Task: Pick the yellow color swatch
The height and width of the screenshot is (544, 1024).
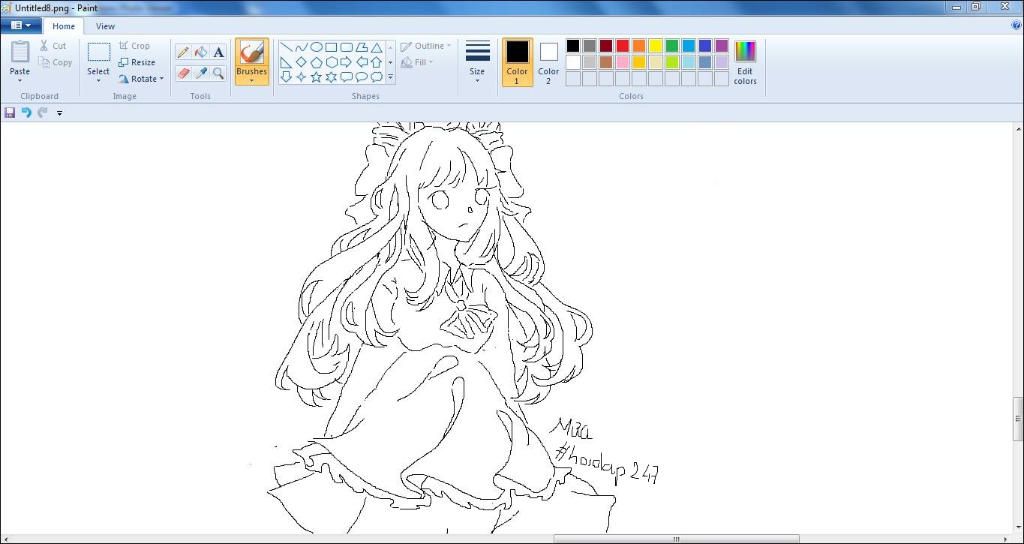Action: (655, 46)
